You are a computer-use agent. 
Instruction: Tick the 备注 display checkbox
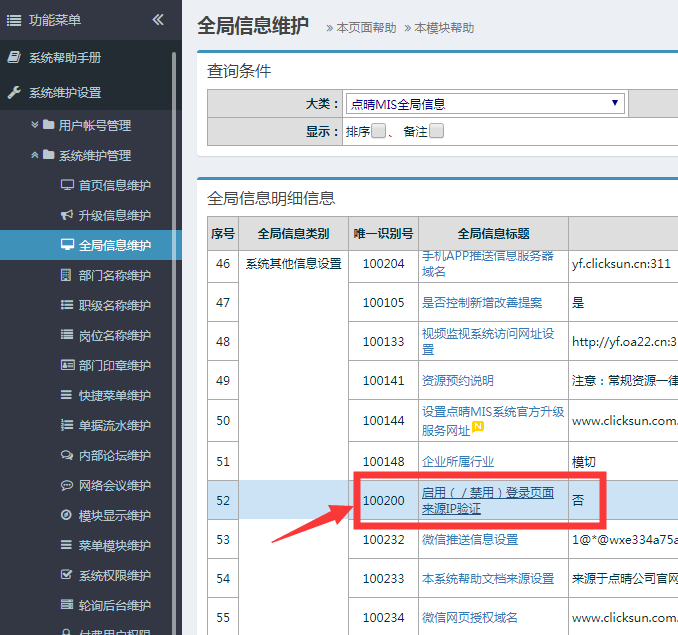point(436,131)
